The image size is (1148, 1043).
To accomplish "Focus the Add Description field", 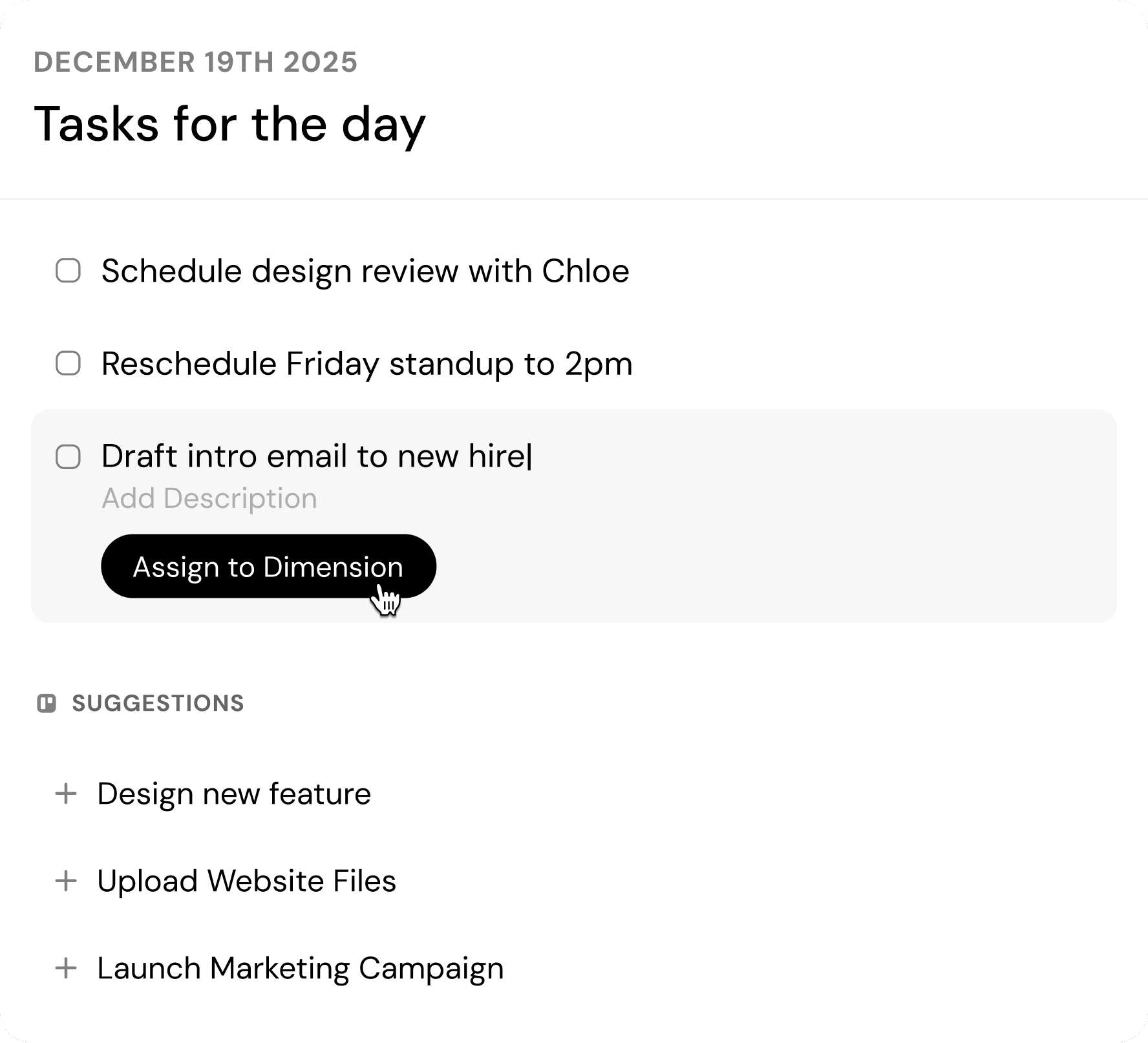I will [x=209, y=498].
